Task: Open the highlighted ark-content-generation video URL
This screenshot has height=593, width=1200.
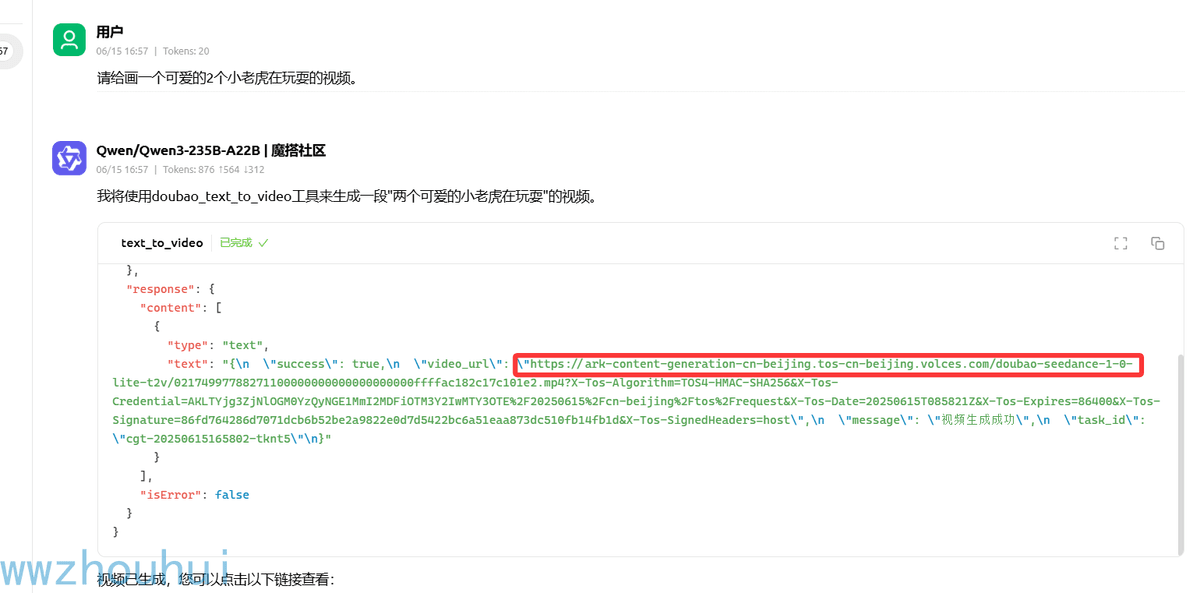Action: (829, 364)
